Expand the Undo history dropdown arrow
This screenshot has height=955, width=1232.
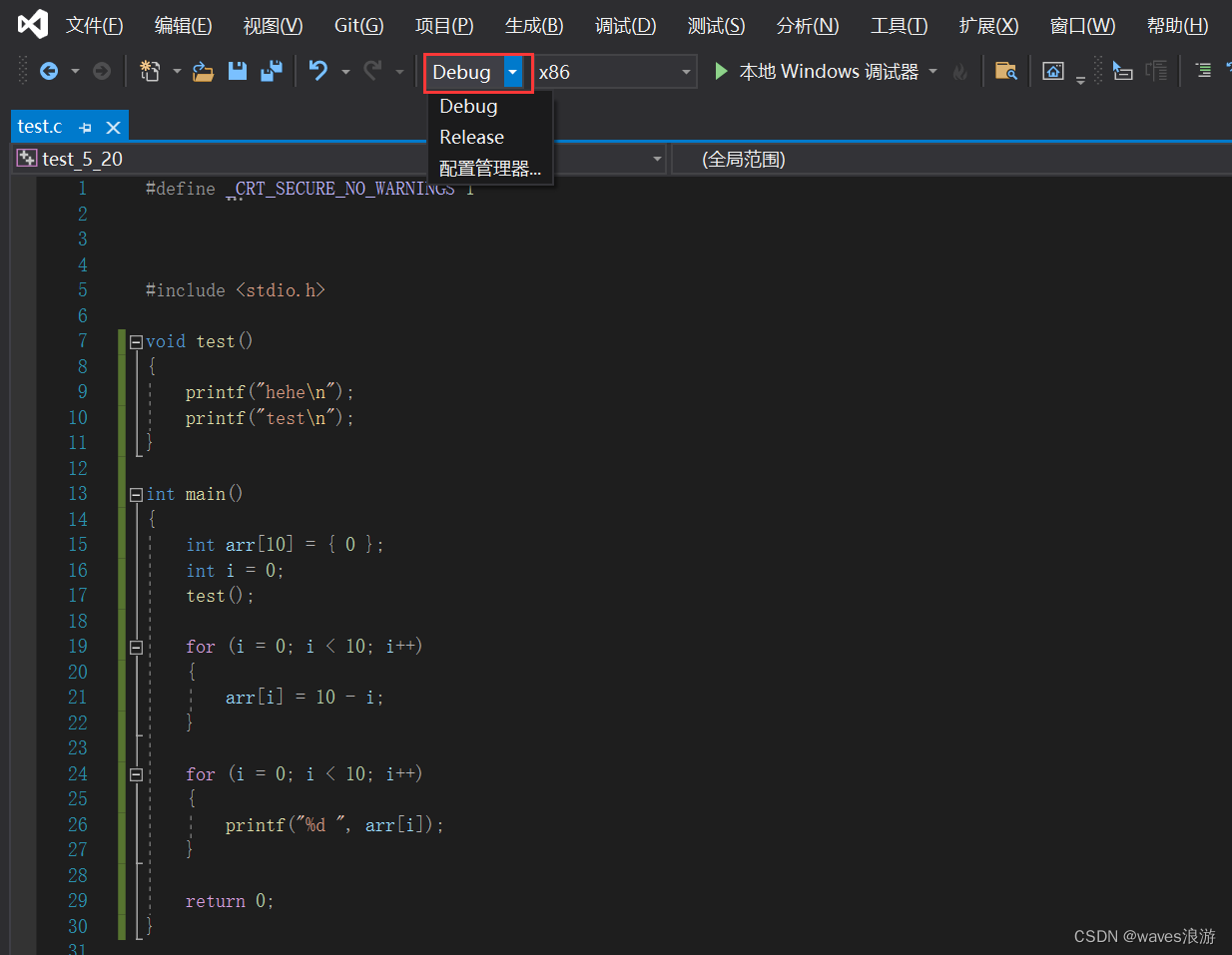pyautogui.click(x=345, y=72)
